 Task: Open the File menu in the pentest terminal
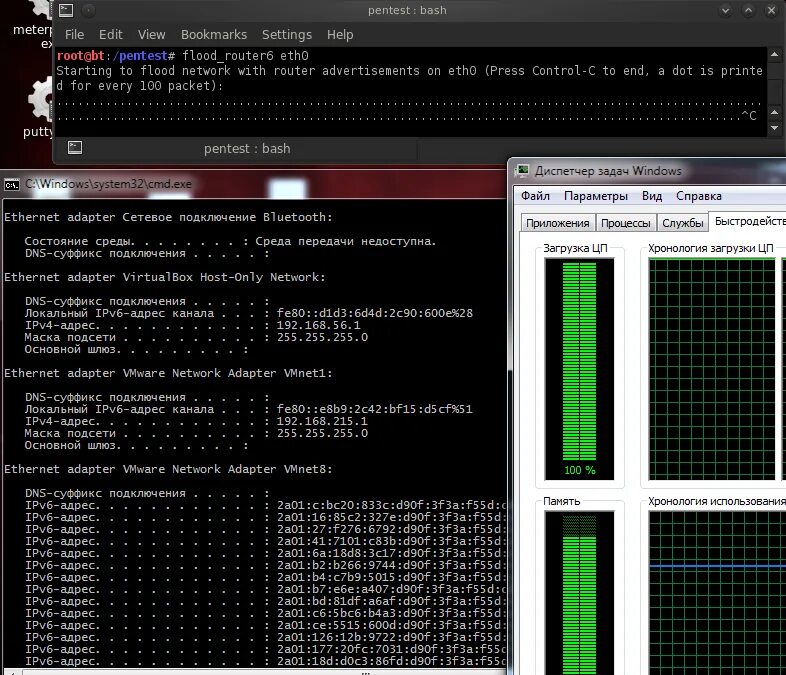pyautogui.click(x=74, y=35)
